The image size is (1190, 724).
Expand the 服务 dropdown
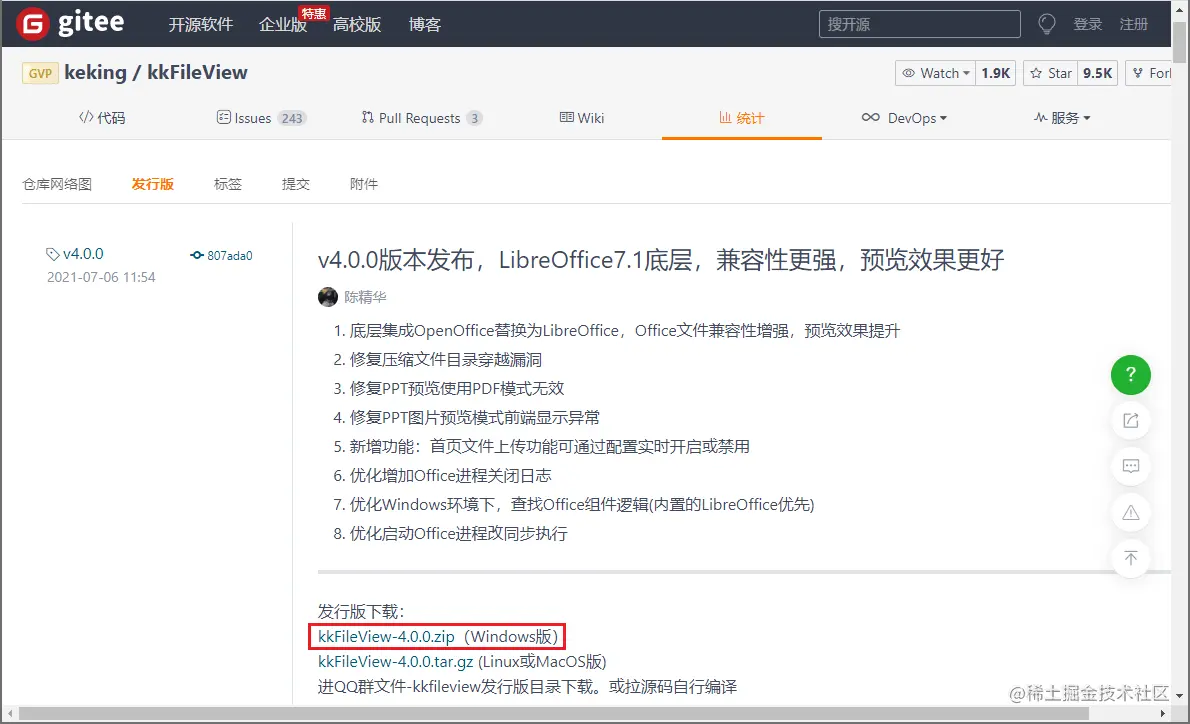pos(1062,118)
